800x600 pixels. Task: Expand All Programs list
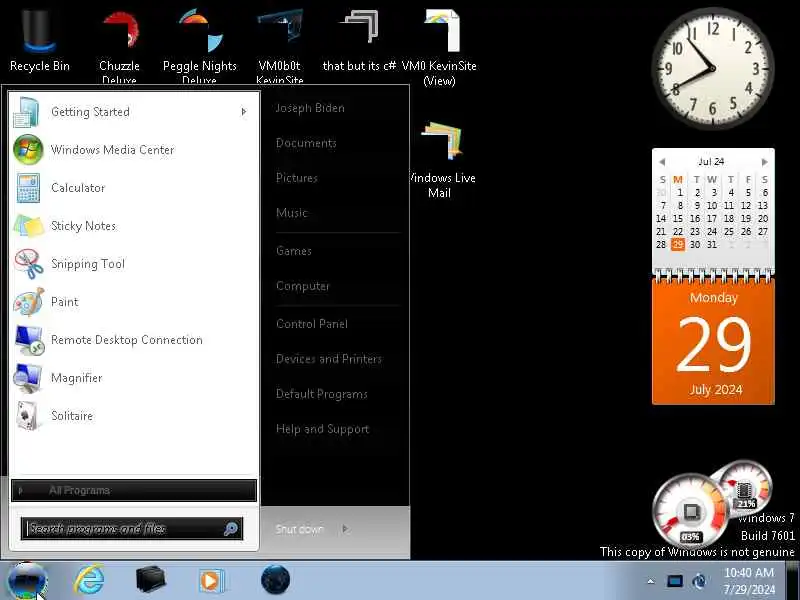(134, 490)
